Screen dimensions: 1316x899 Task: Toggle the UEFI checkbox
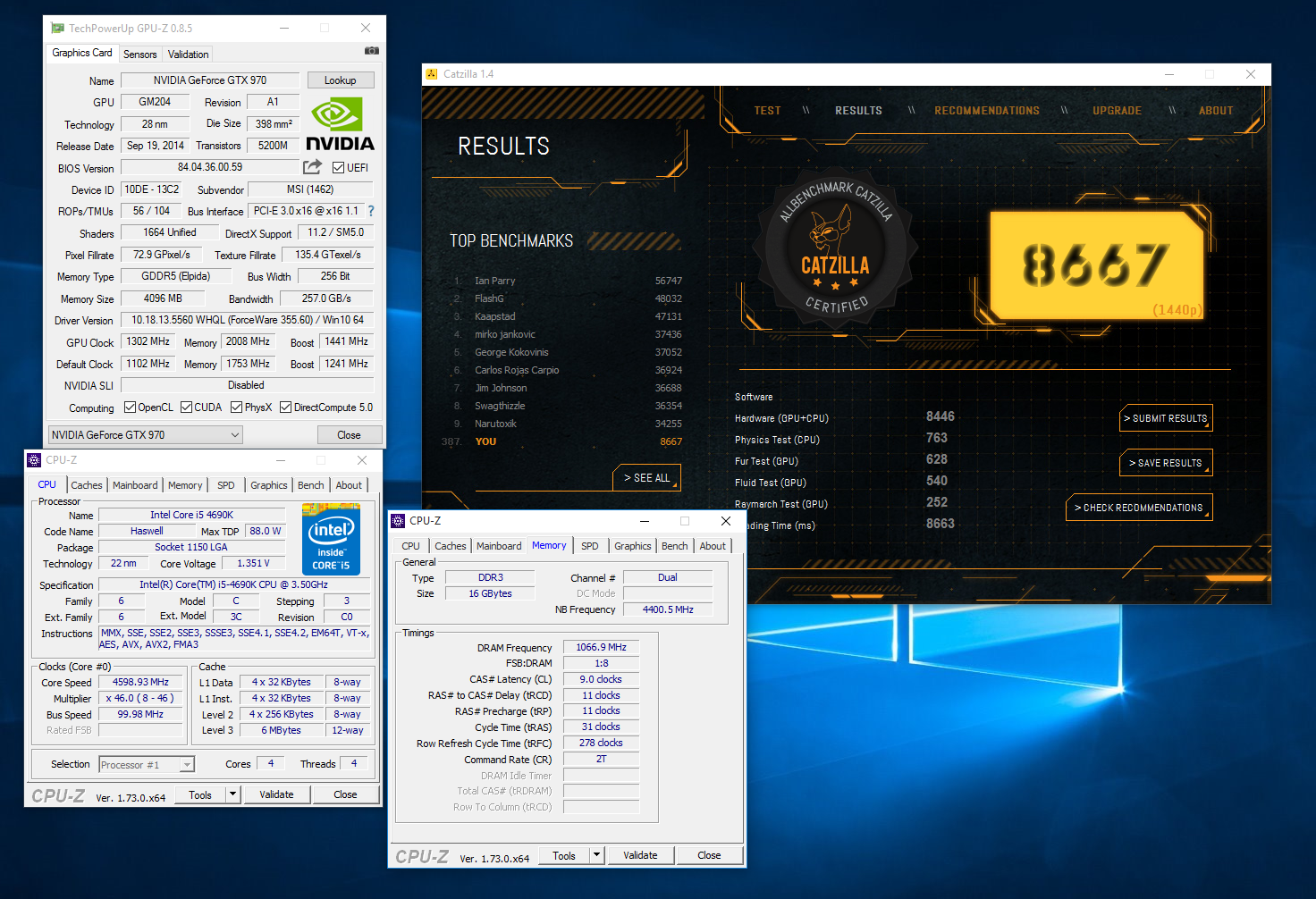(338, 168)
